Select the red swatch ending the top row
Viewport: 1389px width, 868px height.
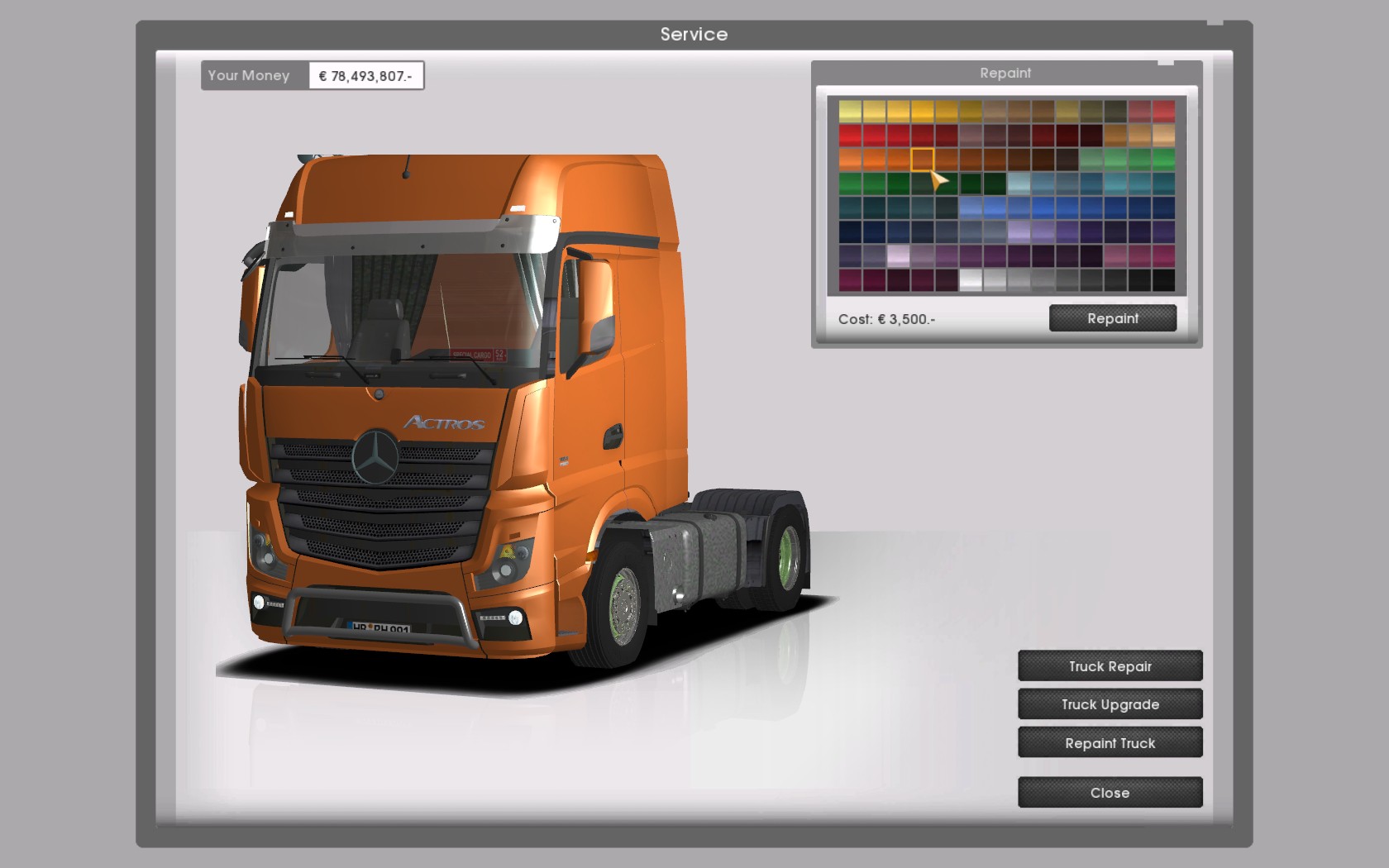click(1163, 111)
